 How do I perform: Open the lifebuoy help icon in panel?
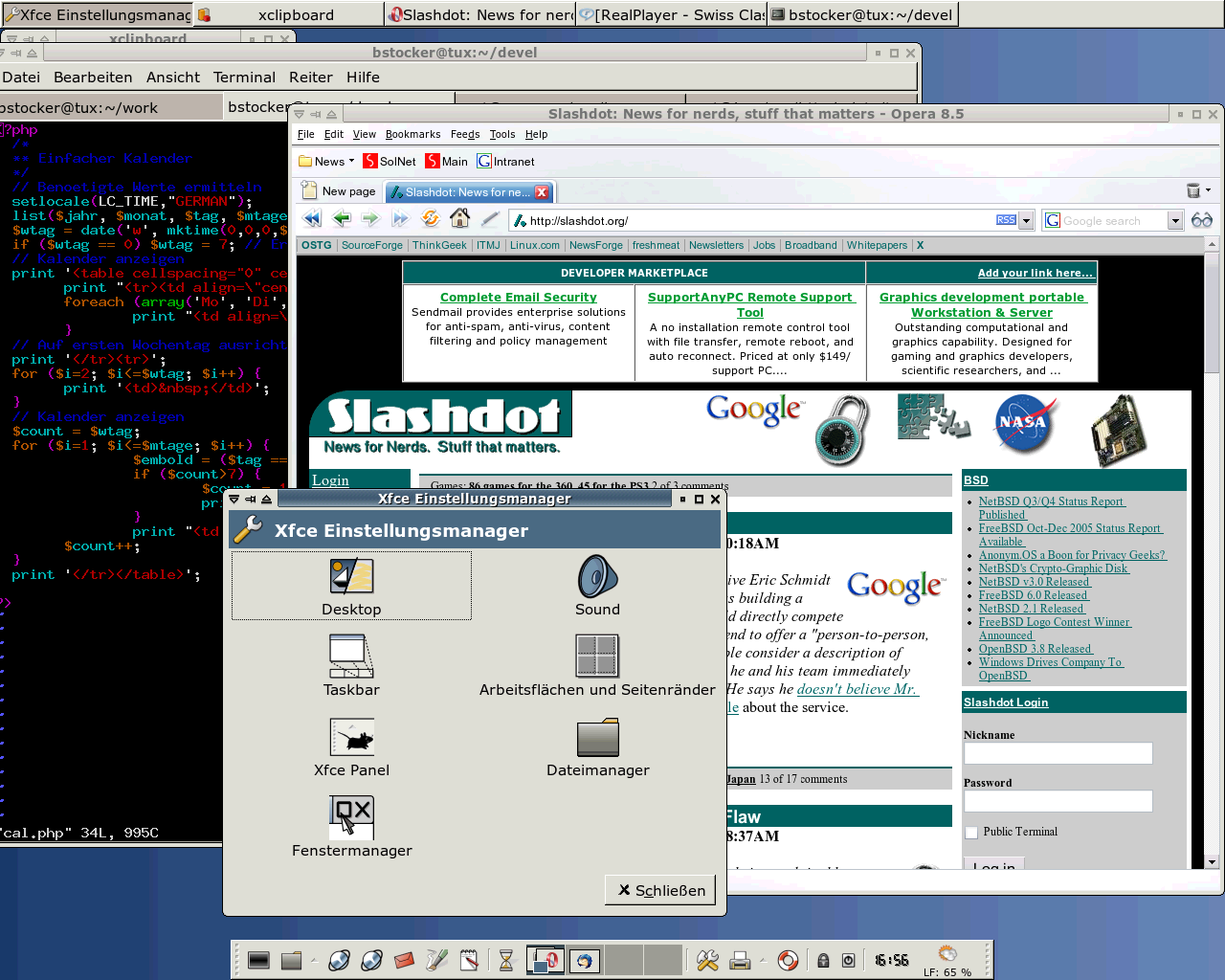[x=788, y=960]
